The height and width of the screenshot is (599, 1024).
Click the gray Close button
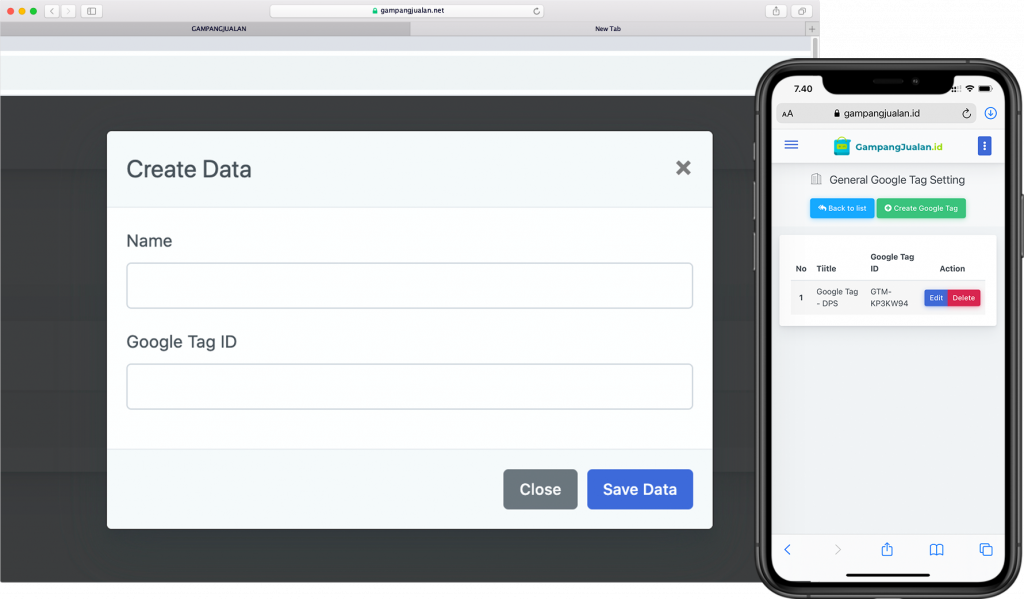tap(540, 489)
